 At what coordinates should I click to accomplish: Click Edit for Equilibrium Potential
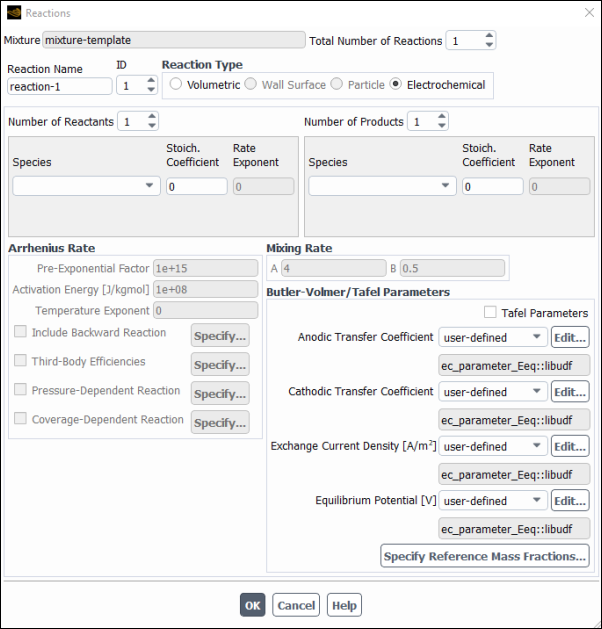(x=570, y=501)
